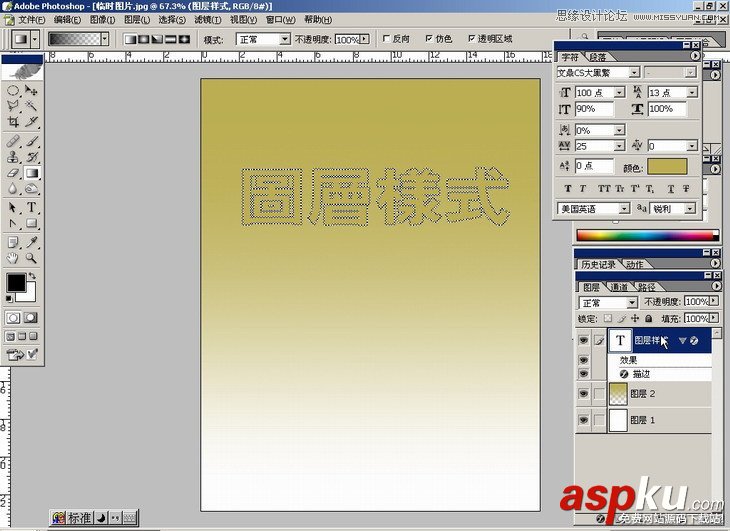Choose diamond gradient style in options bar
This screenshot has width=730, height=531.
coord(184,39)
